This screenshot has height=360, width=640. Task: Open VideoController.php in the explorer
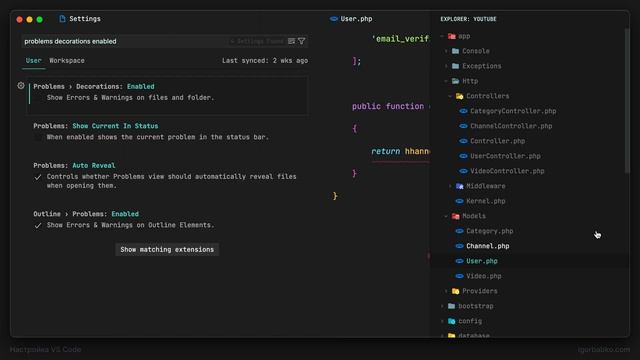pyautogui.click(x=507, y=171)
